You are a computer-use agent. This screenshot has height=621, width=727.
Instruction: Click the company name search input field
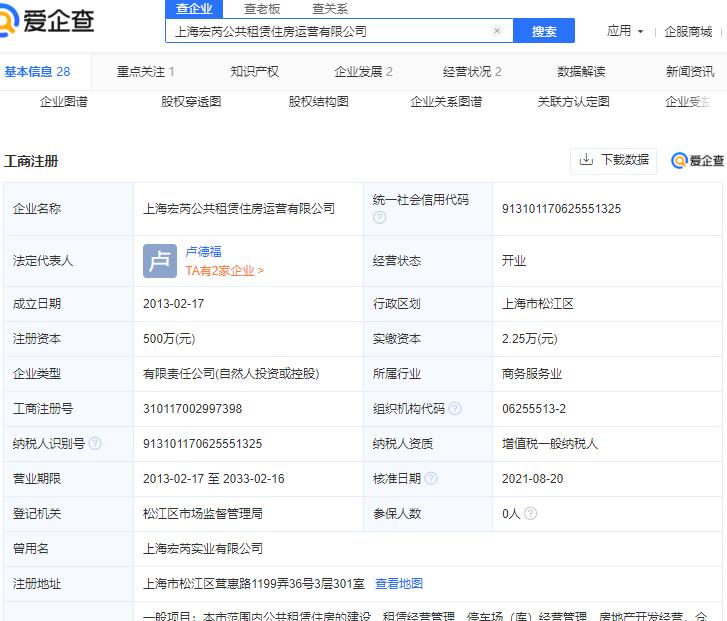(x=330, y=31)
